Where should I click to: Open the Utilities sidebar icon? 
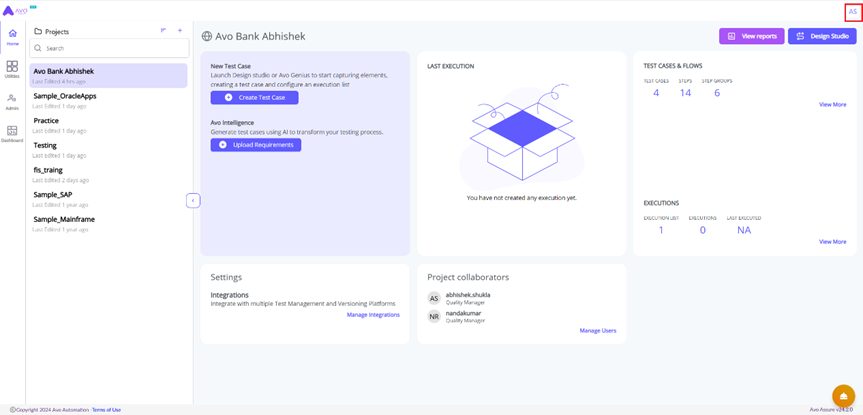[x=12, y=68]
